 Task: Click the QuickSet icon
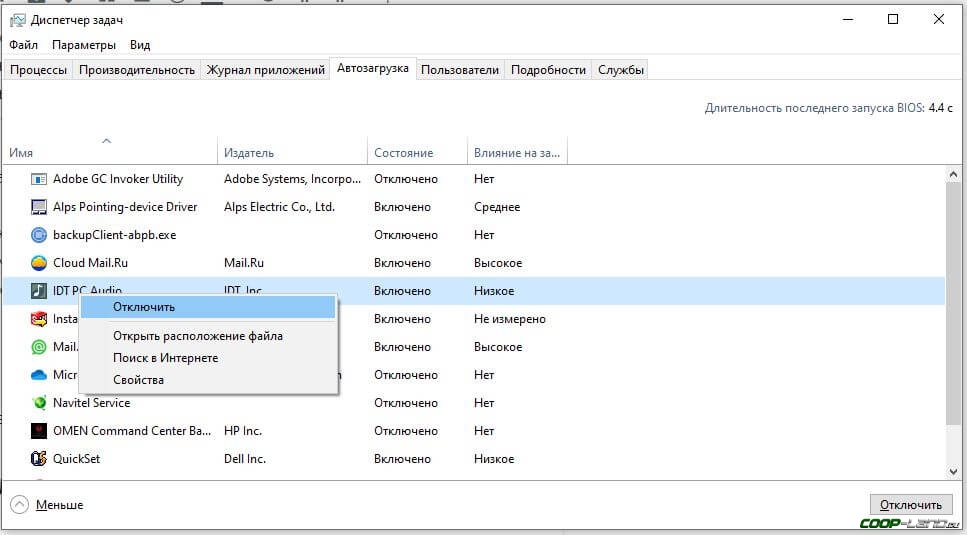pyautogui.click(x=39, y=459)
